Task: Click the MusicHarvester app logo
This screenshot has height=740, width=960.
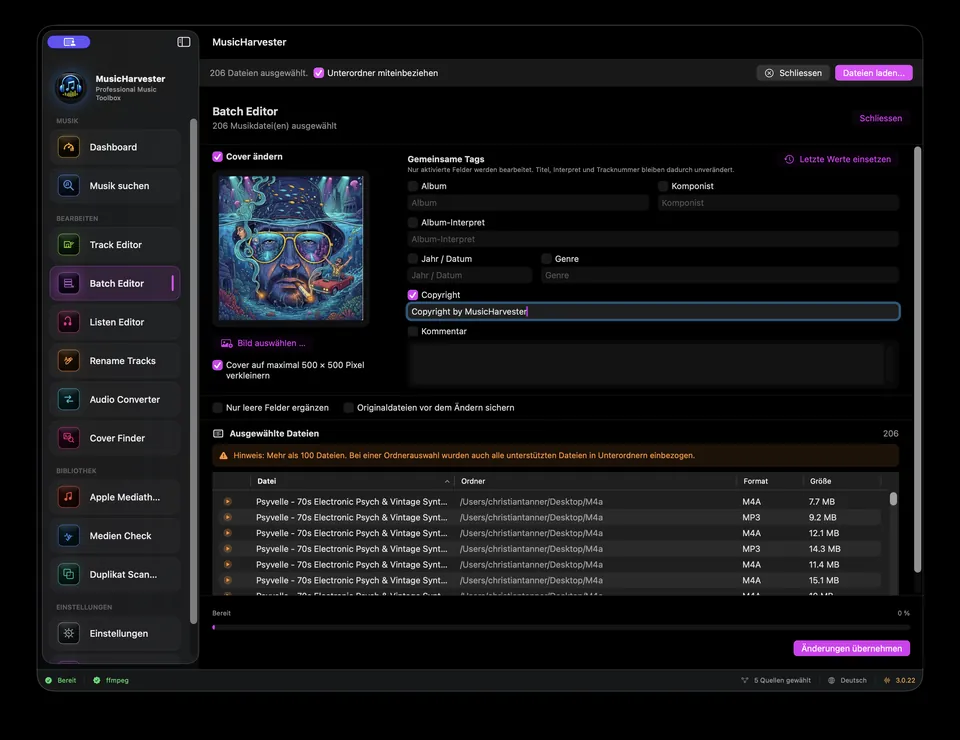Action: coord(70,87)
